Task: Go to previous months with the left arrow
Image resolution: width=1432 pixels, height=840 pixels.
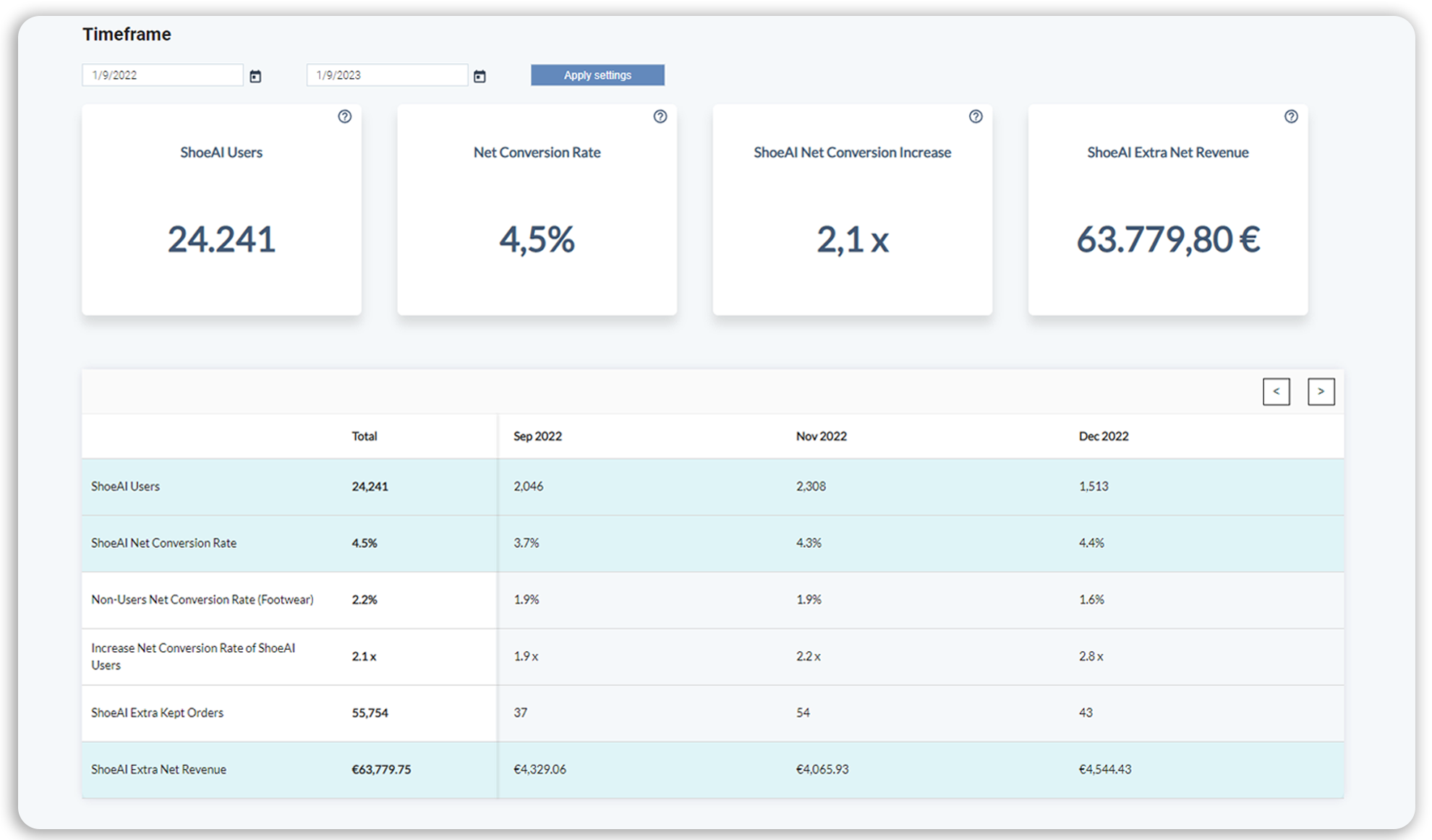Action: pos(1277,392)
